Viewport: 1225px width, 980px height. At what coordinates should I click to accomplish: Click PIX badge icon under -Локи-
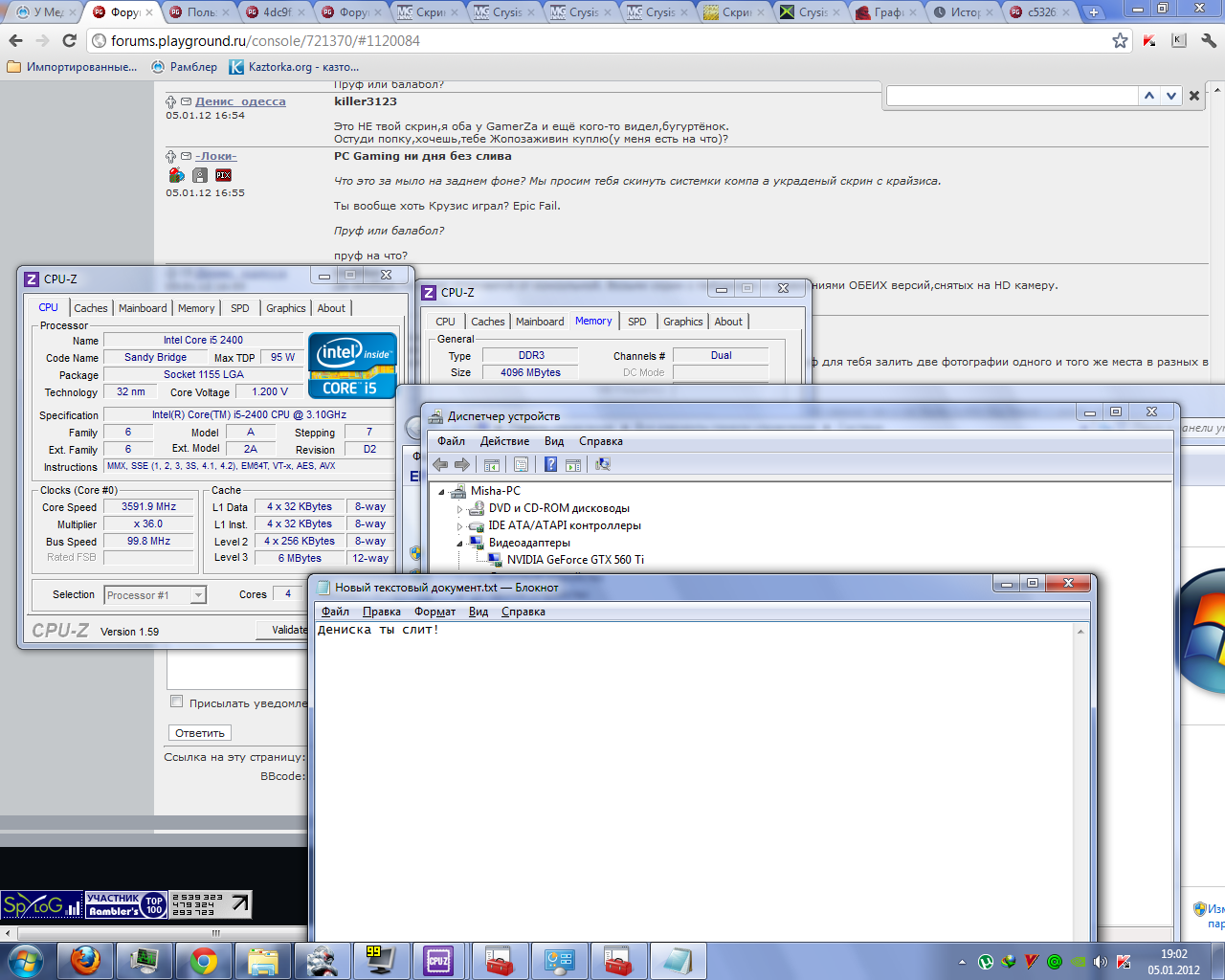tap(223, 175)
